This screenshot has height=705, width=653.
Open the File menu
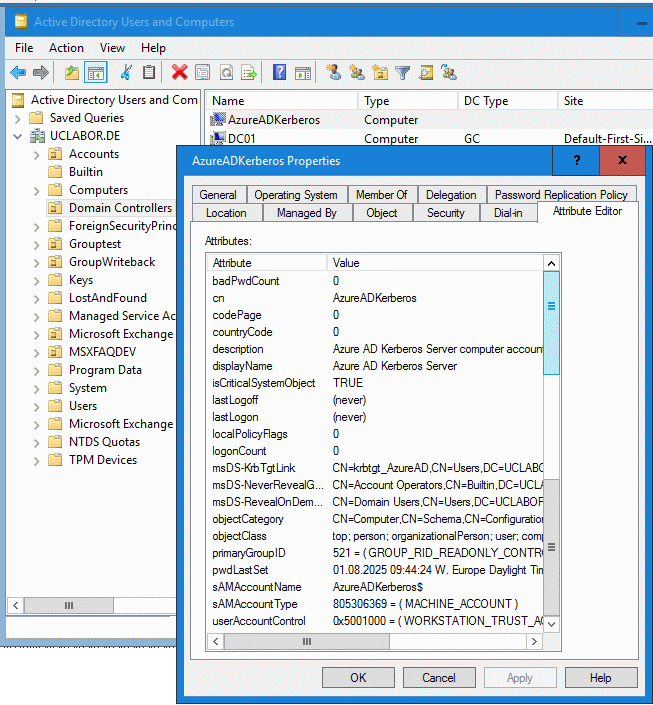(24, 48)
